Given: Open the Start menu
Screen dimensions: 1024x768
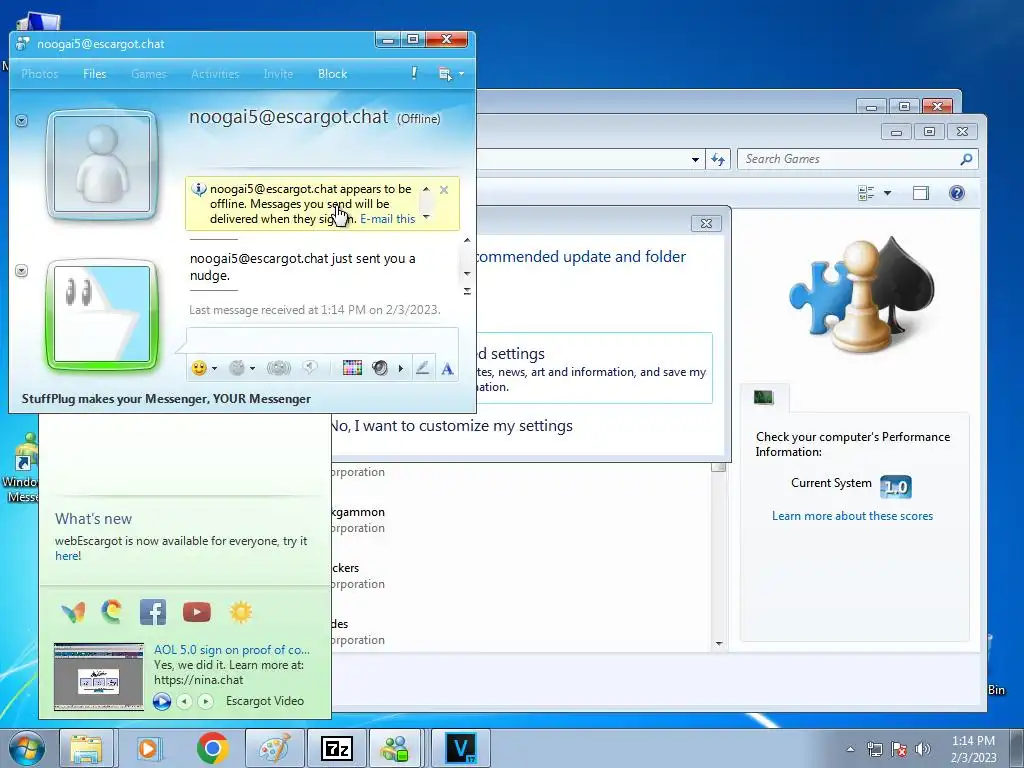Looking at the screenshot, I should coord(27,748).
